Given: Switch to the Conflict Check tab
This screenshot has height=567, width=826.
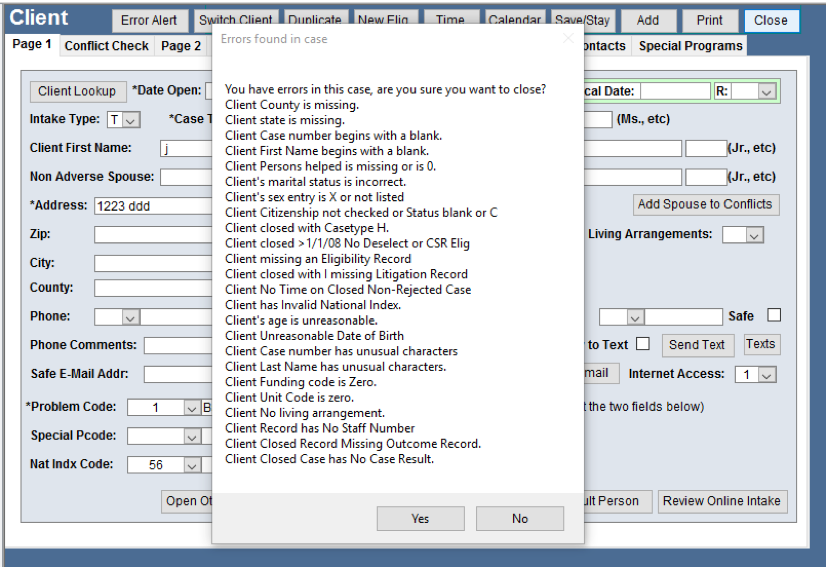Looking at the screenshot, I should click(106, 46).
